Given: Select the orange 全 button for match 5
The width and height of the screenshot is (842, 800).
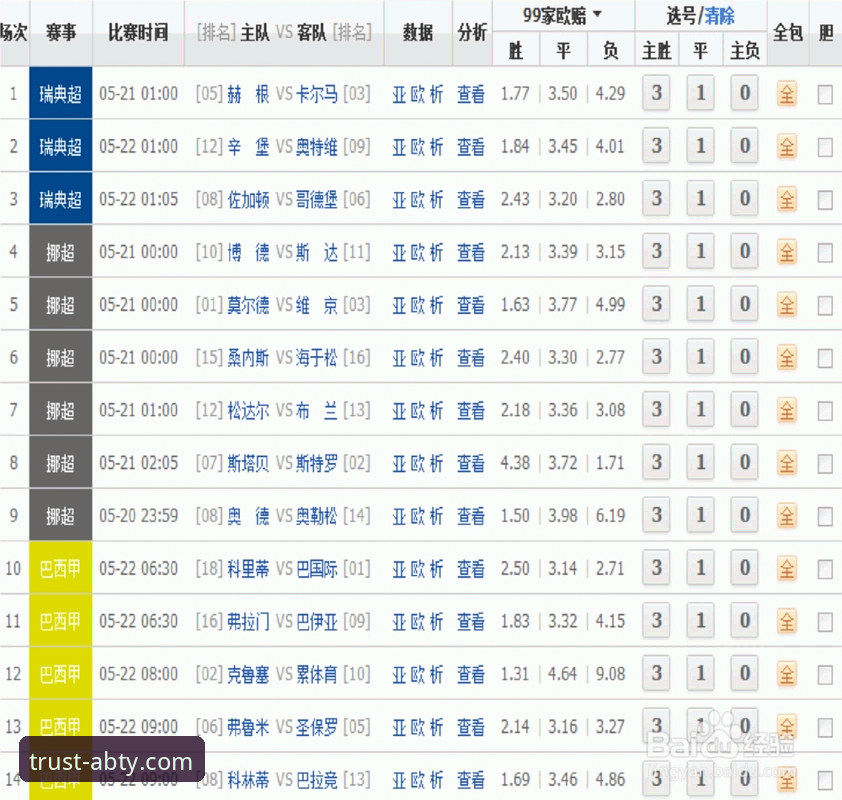Looking at the screenshot, I should click(x=787, y=305).
